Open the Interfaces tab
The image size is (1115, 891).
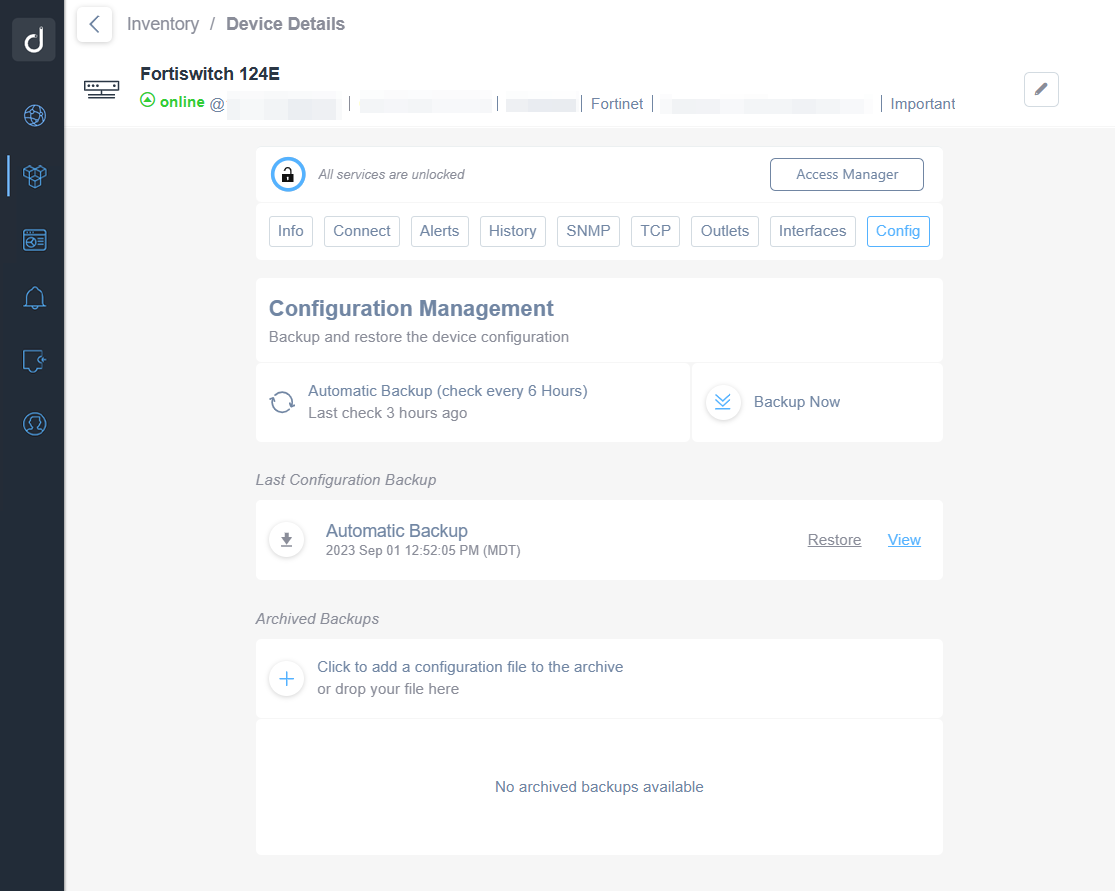(813, 231)
